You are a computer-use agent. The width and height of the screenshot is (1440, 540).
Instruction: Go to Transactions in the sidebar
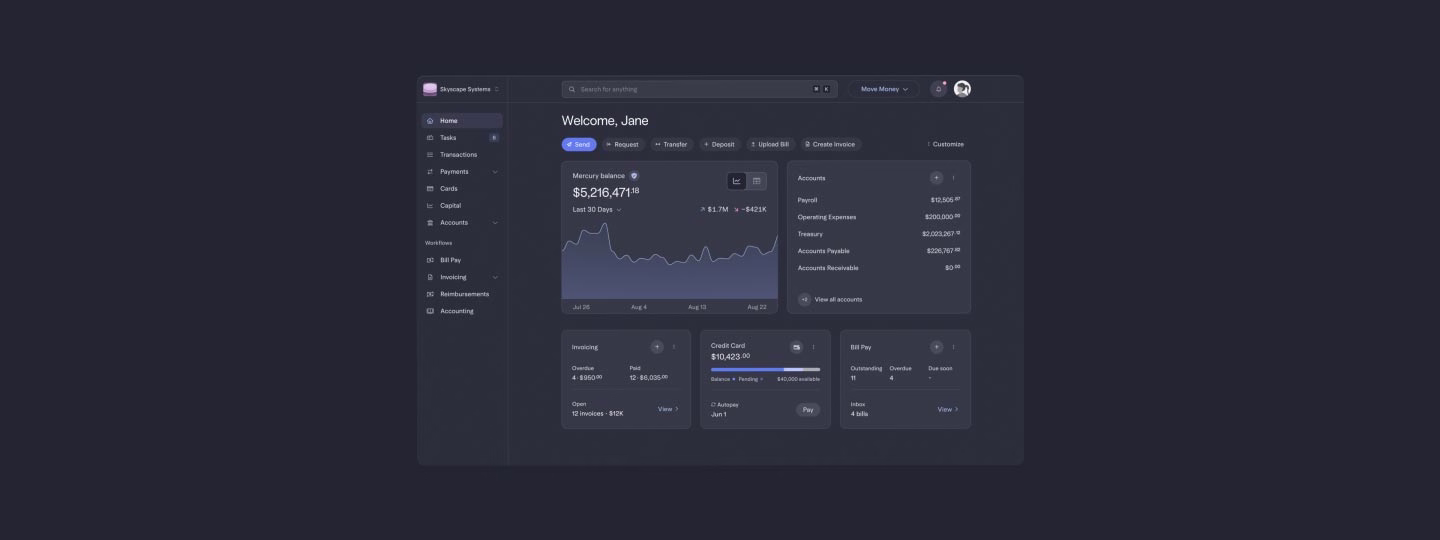[x=458, y=155]
